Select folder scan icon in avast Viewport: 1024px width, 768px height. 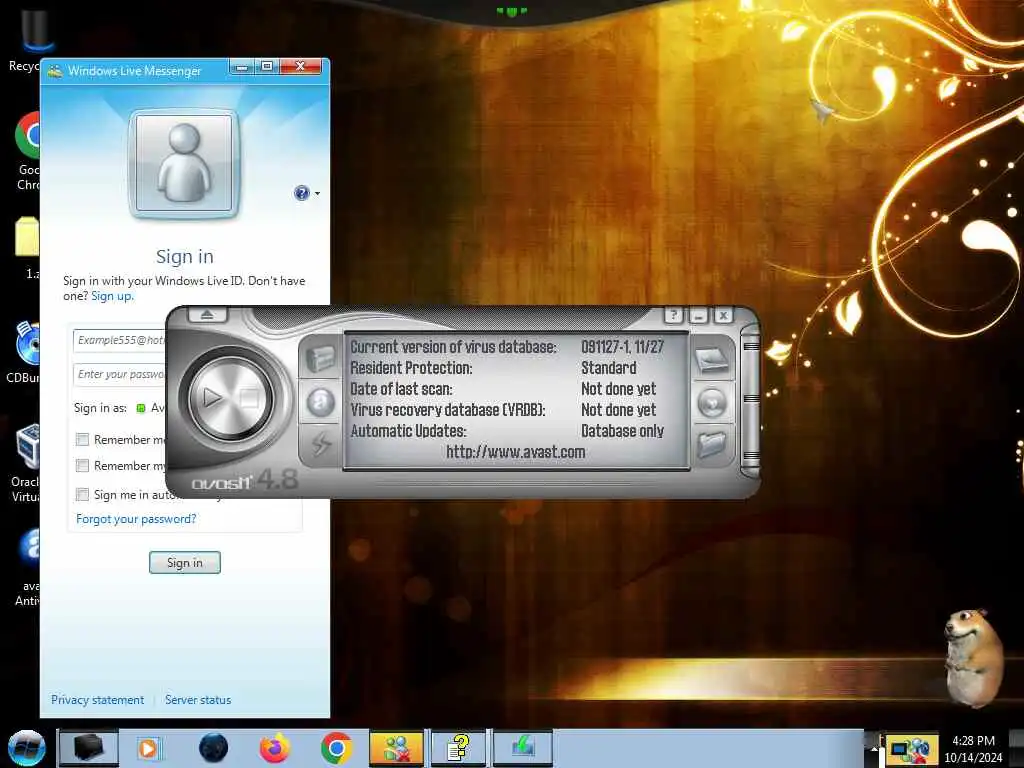[x=711, y=445]
